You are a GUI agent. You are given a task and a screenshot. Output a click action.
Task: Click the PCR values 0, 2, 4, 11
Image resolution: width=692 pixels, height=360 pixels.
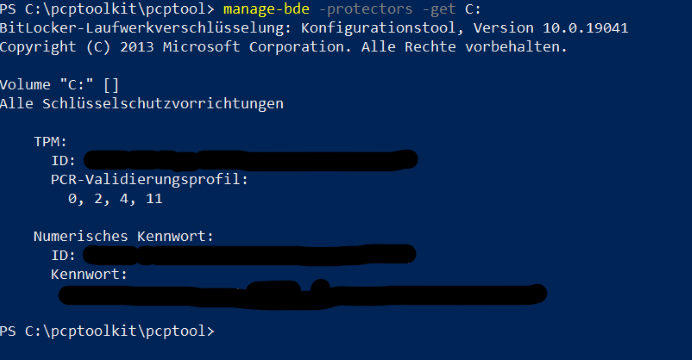click(115, 199)
